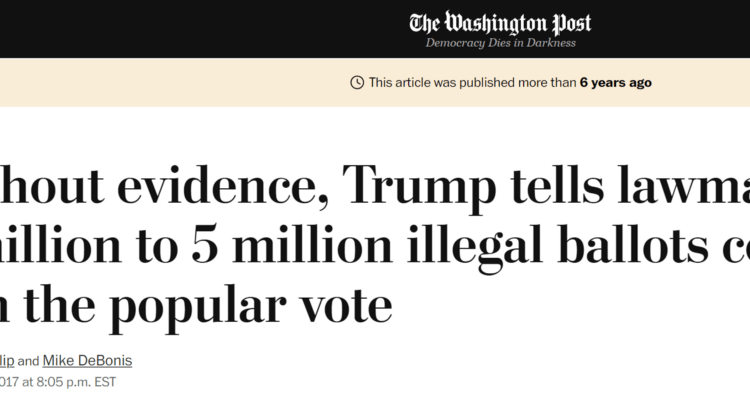Image resolution: width=750 pixels, height=406 pixels.
Task: Click the '8:05 p.m. EST' timestamp
Action: point(76,382)
